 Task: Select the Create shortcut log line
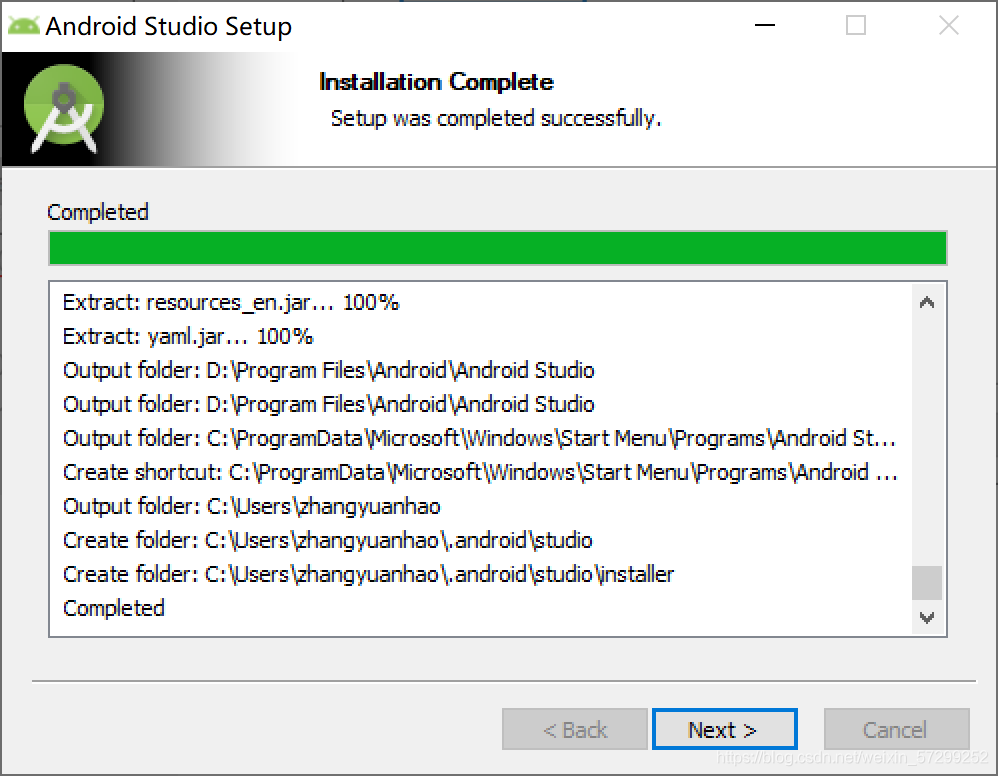(481, 472)
